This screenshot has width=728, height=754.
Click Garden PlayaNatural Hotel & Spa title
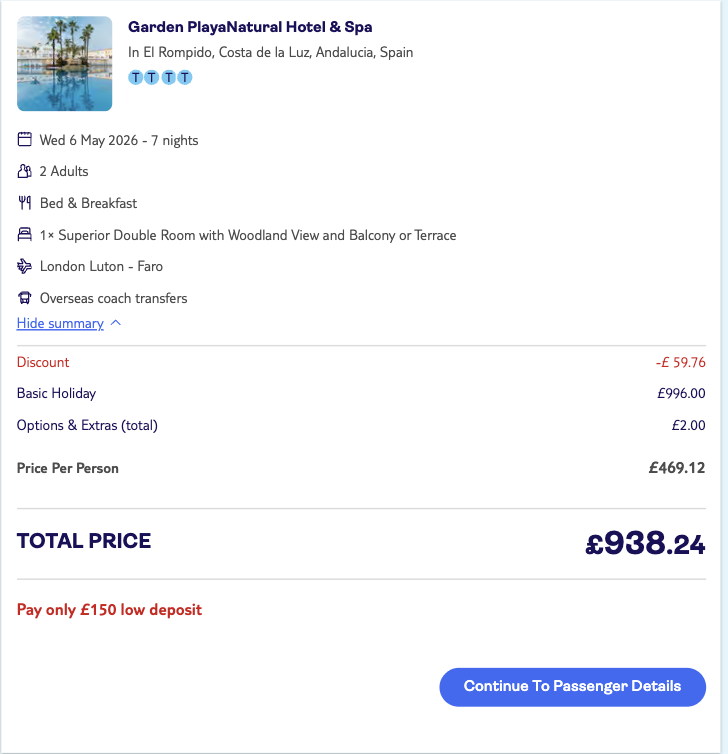(x=250, y=27)
